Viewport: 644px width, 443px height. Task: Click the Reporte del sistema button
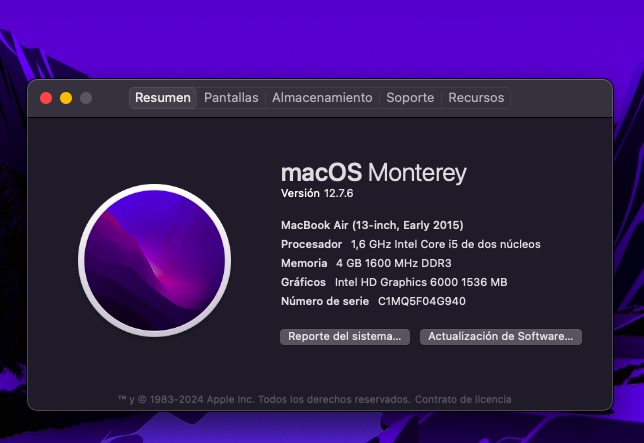[x=345, y=337]
